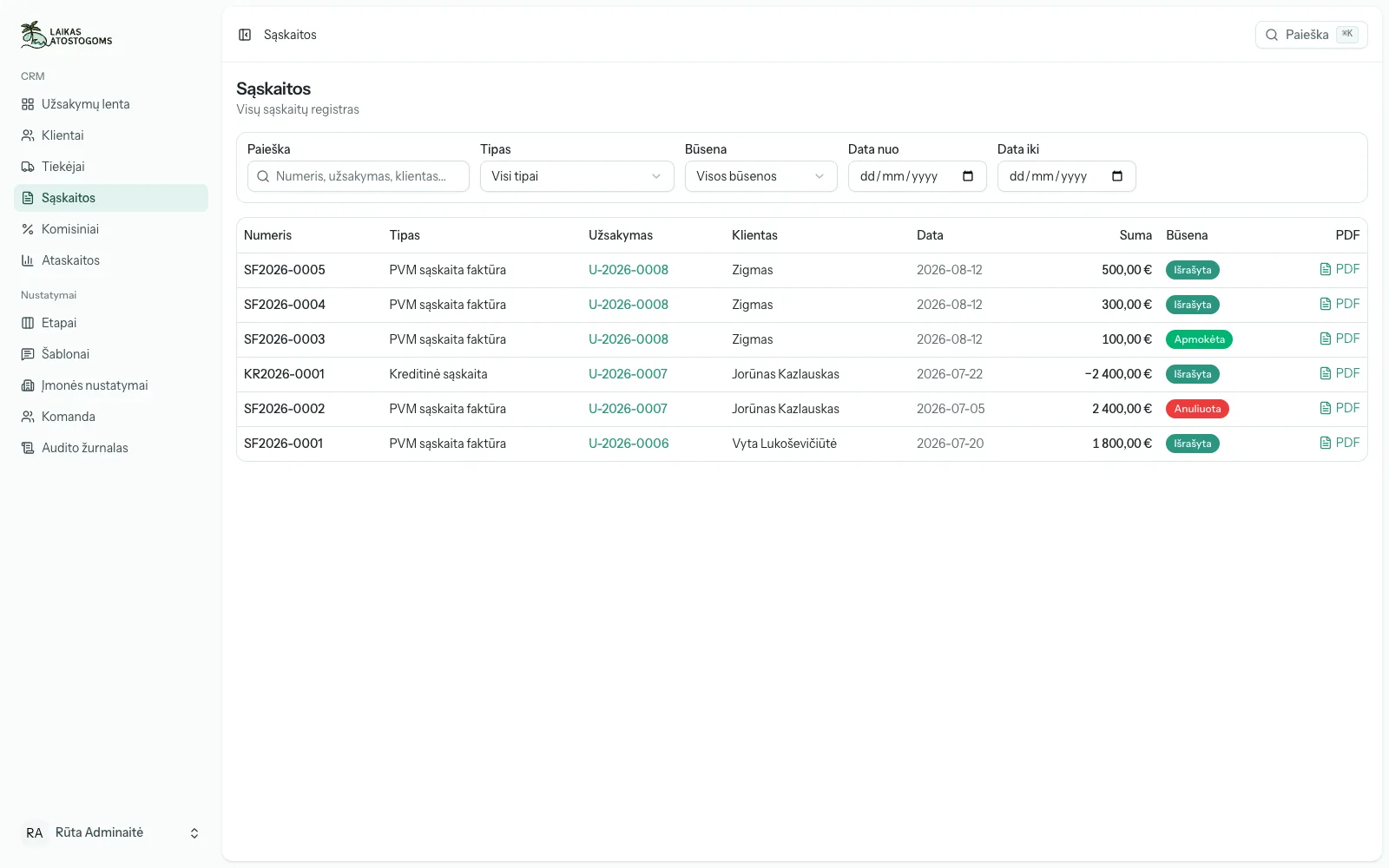Open order link U-2026-0007 in SF2026-0002 row
Image resolution: width=1389 pixels, height=868 pixels.
[x=628, y=409]
